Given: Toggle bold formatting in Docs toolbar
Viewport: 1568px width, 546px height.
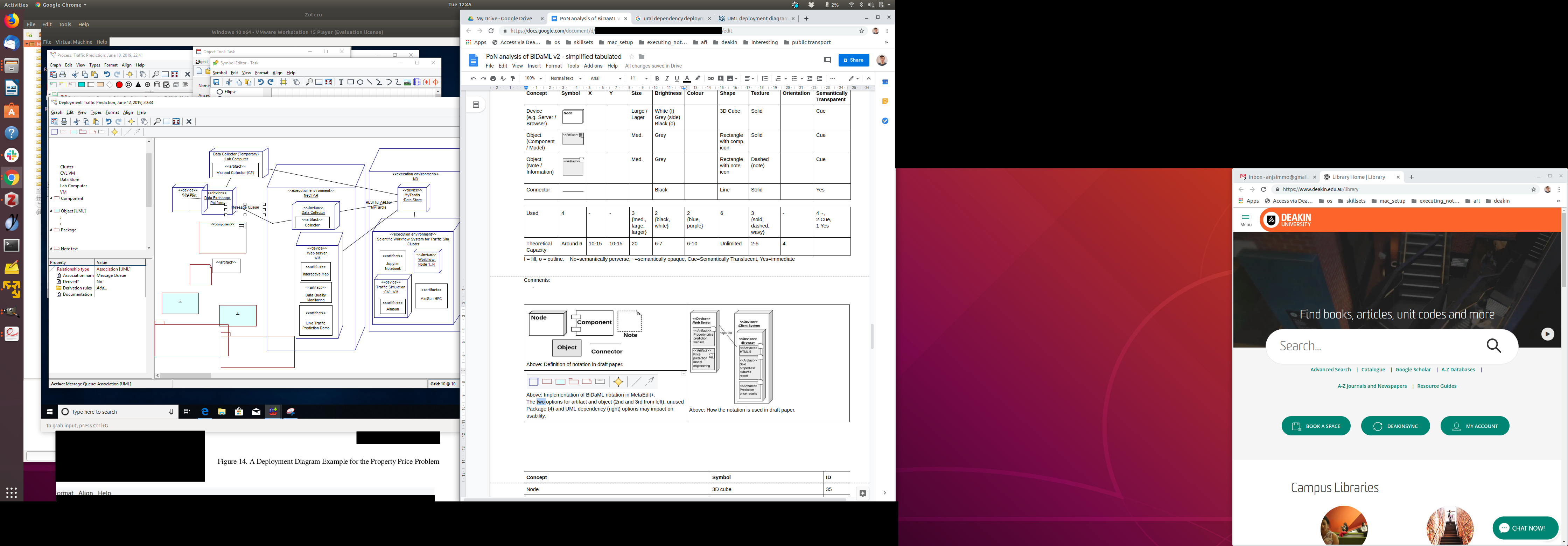Looking at the screenshot, I should (657, 78).
